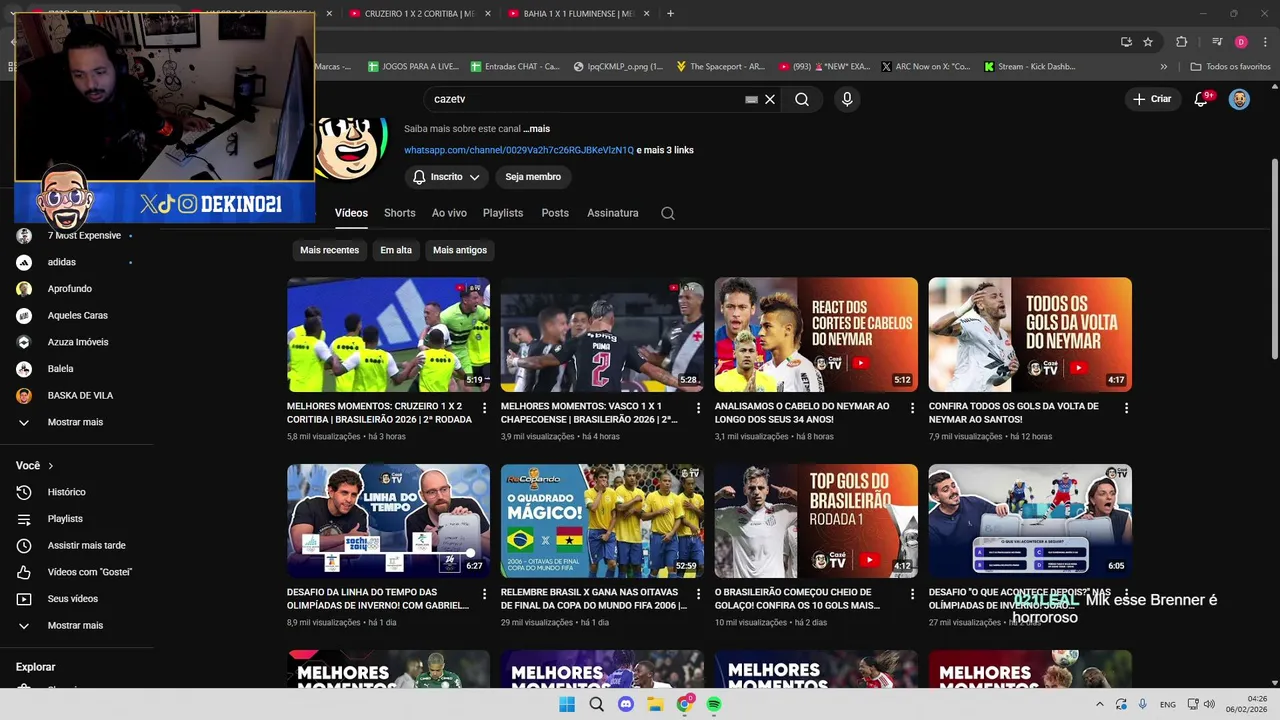Open JOGOS PARA A LIVE bookmark
The width and height of the screenshot is (1280, 720).
(413, 67)
